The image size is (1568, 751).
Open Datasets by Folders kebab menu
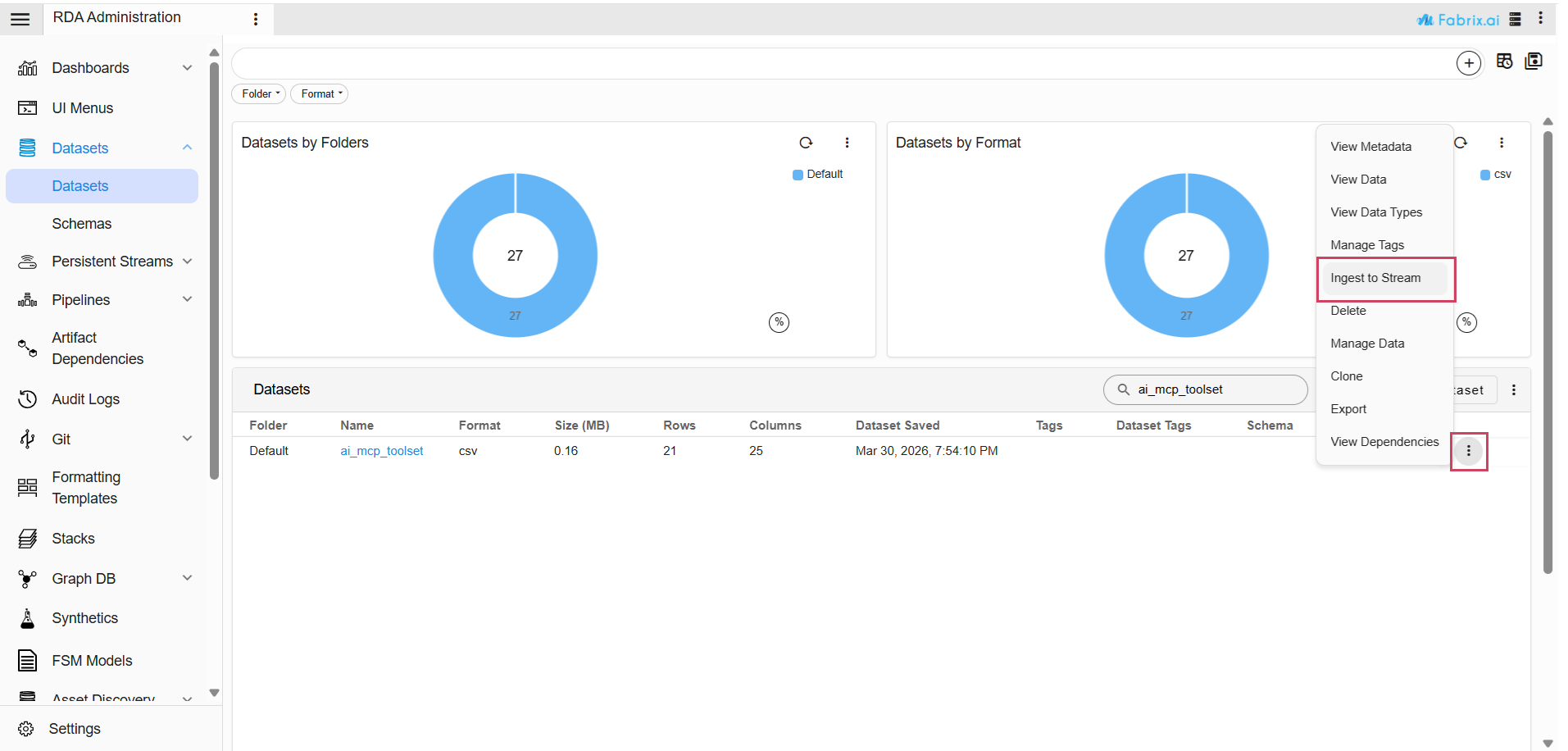click(847, 143)
